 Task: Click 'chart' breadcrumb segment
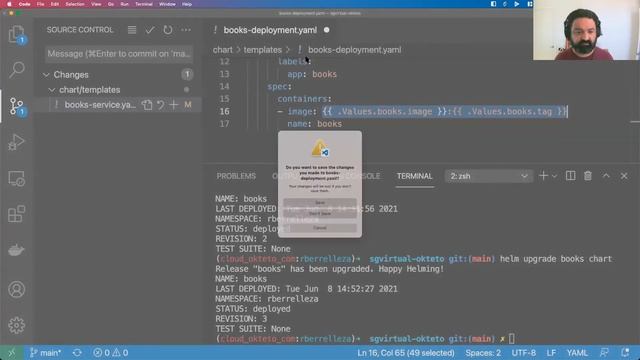click(x=222, y=50)
